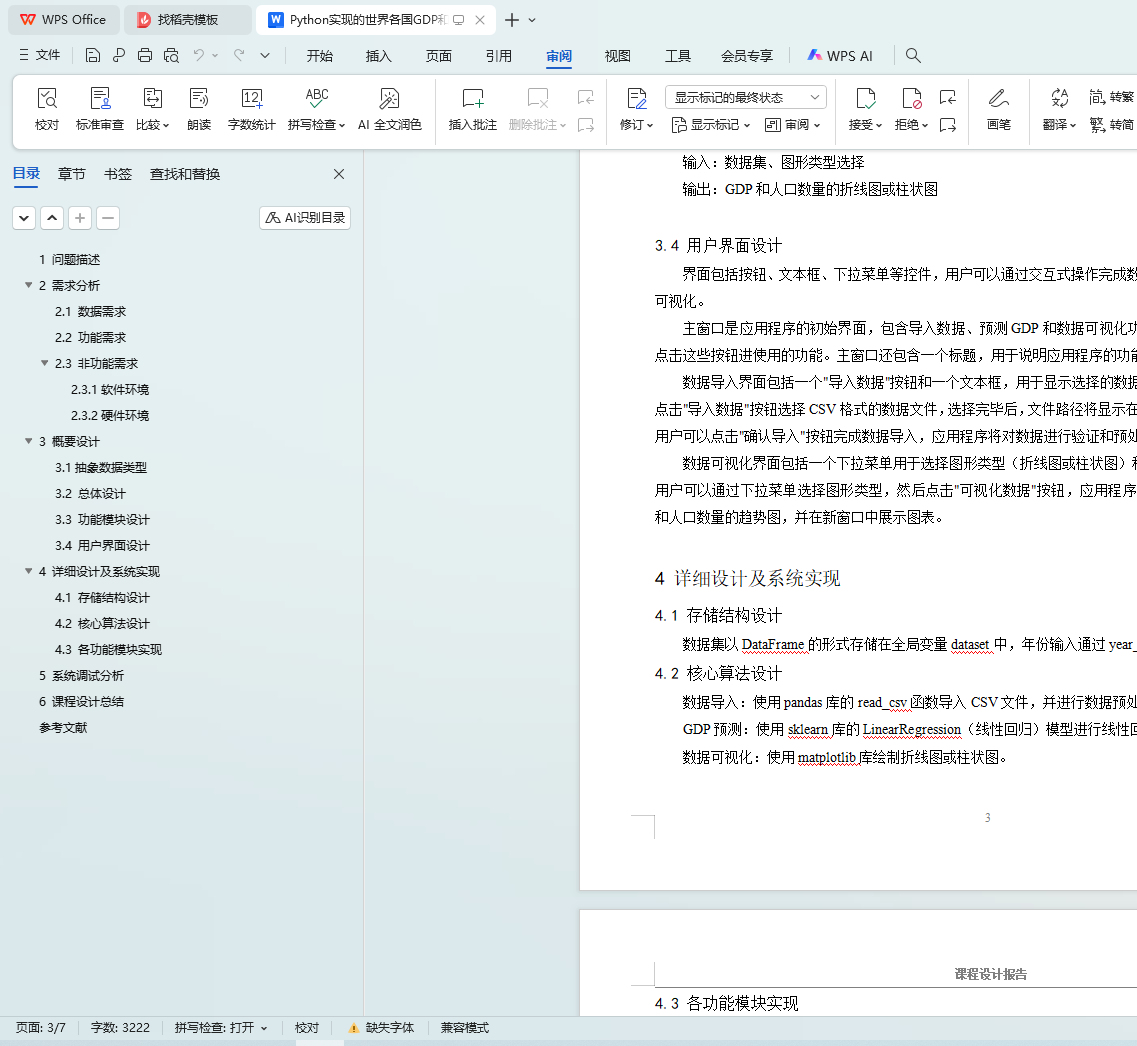This screenshot has width=1137, height=1046.
Task: Open 显示标记的最终状态 dropdown
Action: [746, 97]
